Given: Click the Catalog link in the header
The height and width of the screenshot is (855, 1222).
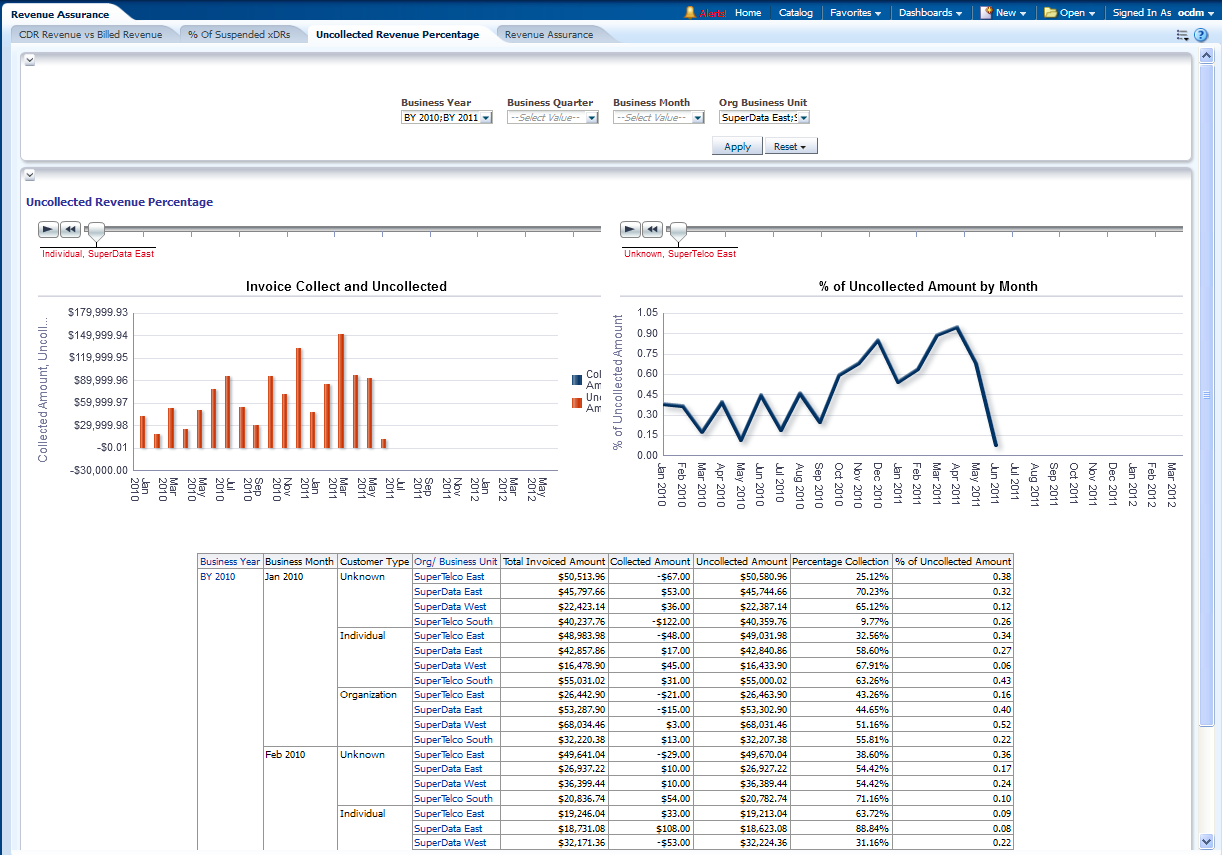Looking at the screenshot, I should 795,13.
